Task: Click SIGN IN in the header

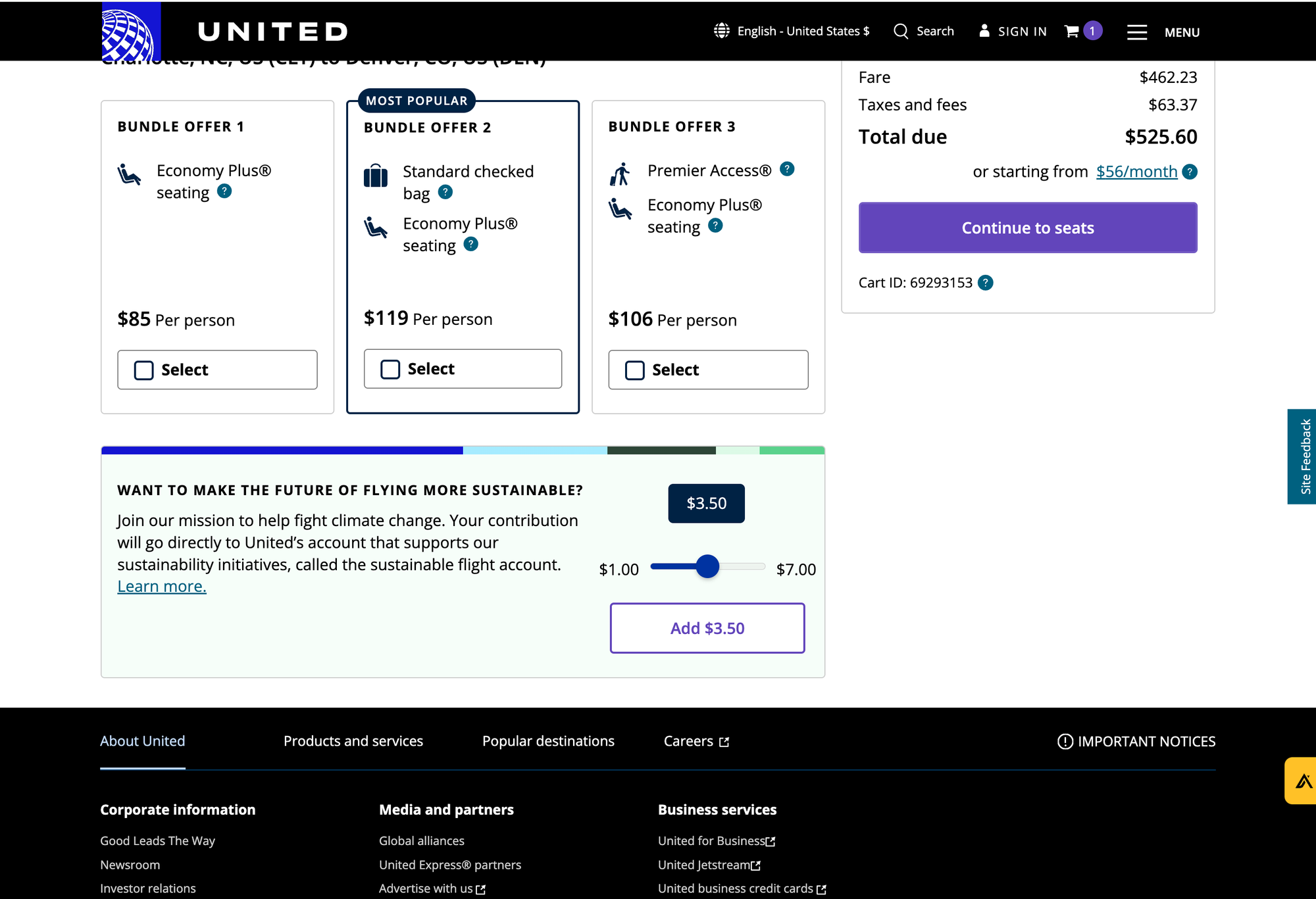Action: coord(1022,32)
